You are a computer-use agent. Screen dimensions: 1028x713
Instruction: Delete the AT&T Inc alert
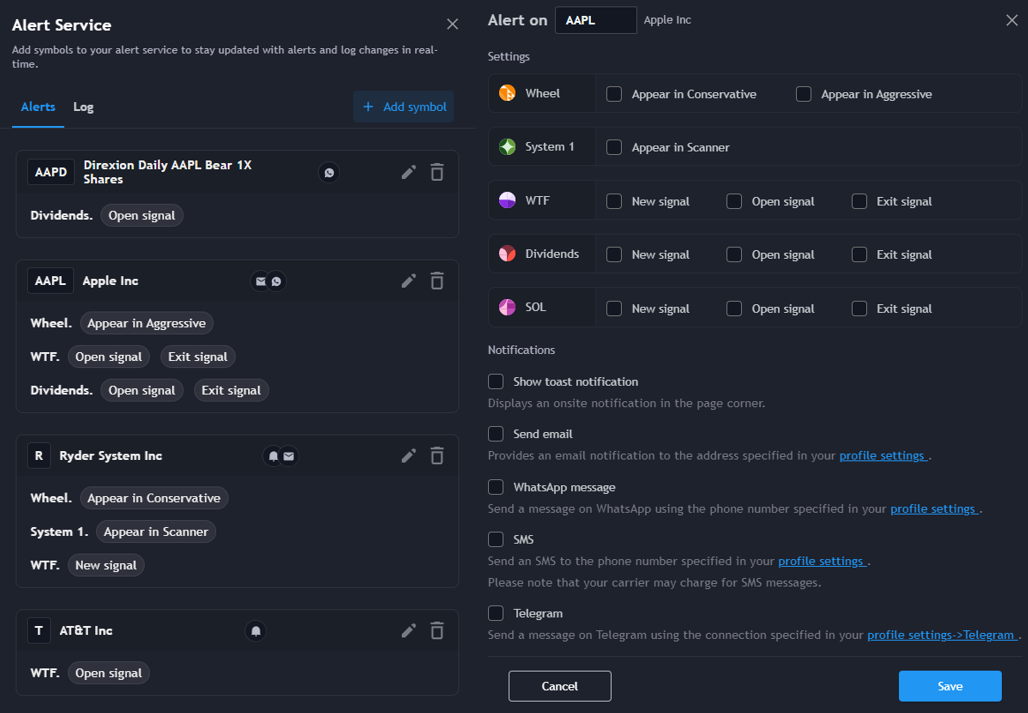pyautogui.click(x=437, y=630)
